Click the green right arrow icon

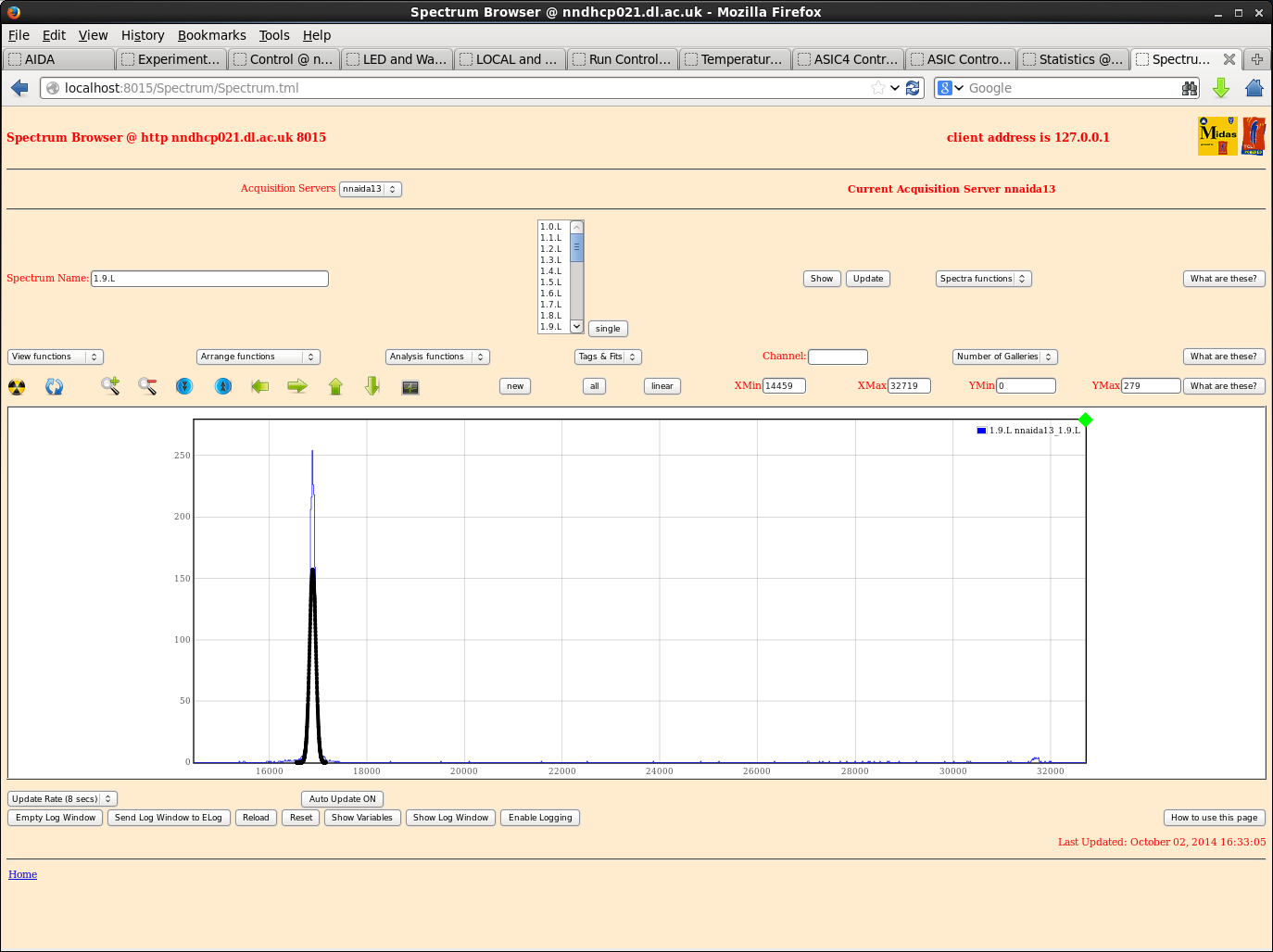[297, 386]
